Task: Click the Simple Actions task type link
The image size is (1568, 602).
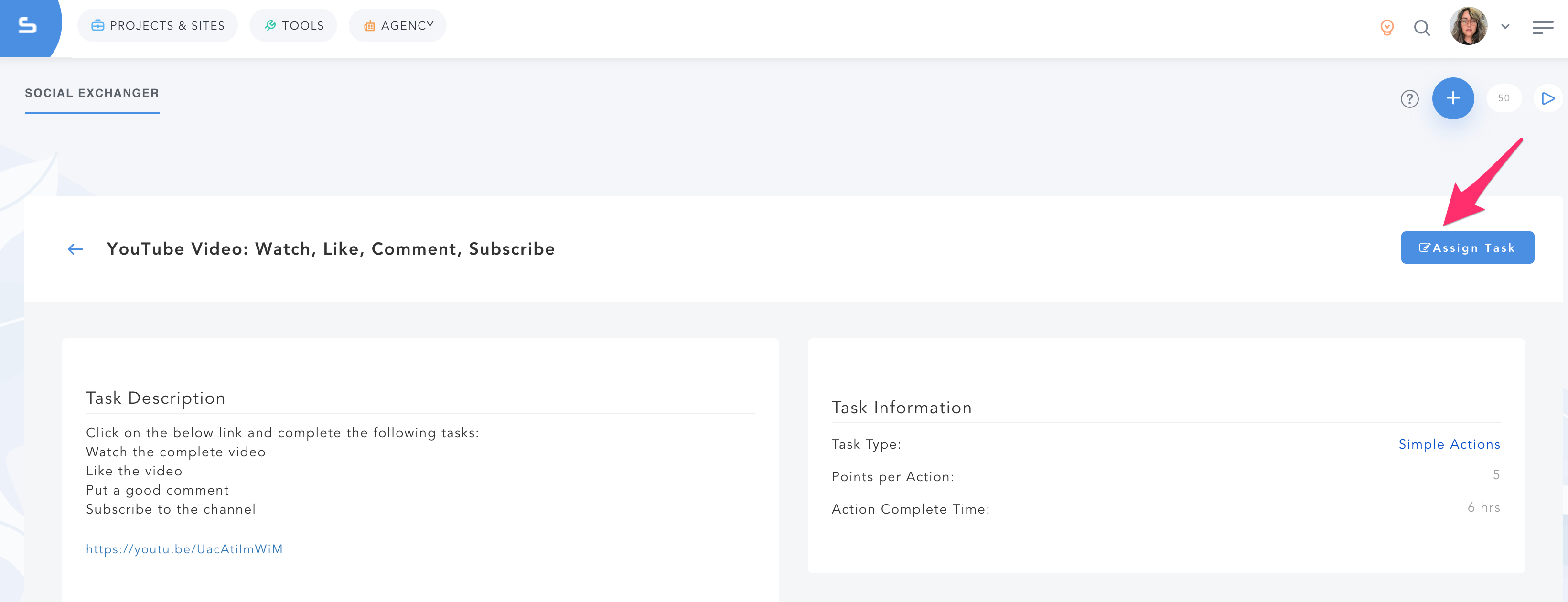Action: coord(1450,444)
